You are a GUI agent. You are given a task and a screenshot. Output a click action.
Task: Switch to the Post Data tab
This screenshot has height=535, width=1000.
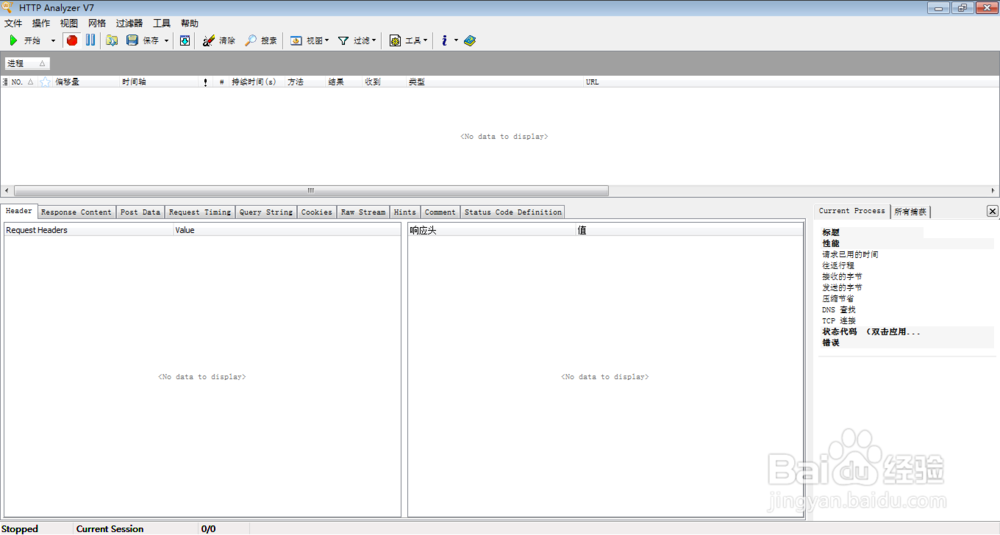point(140,212)
